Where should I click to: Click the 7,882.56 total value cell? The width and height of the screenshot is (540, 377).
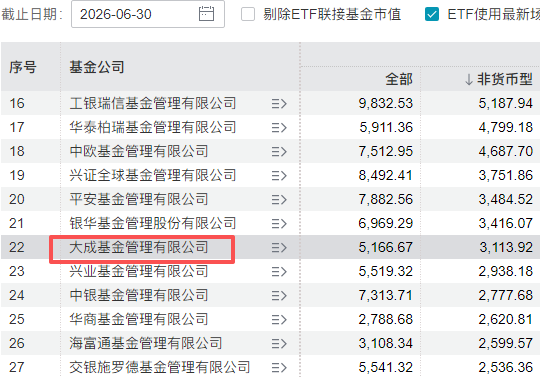pos(385,199)
